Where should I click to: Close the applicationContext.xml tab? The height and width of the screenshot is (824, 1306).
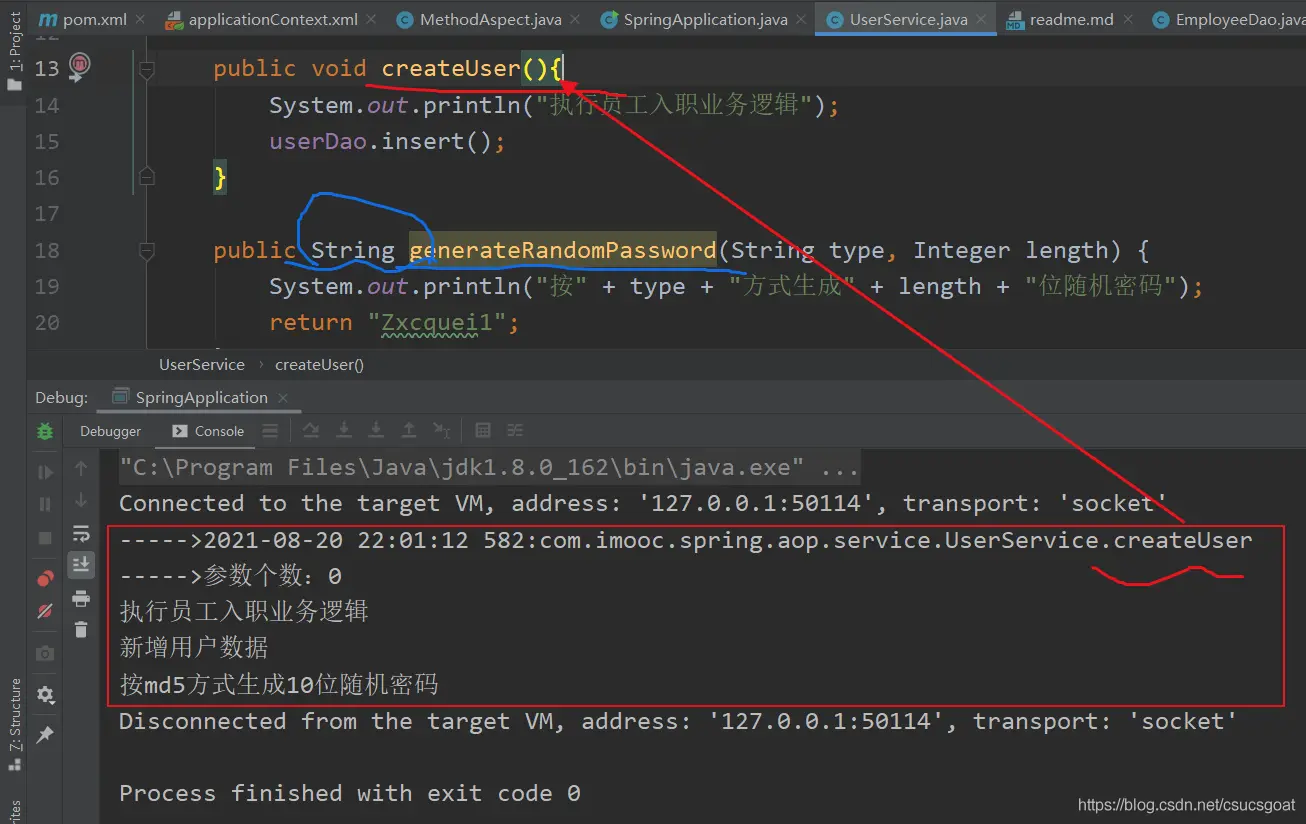click(x=372, y=20)
